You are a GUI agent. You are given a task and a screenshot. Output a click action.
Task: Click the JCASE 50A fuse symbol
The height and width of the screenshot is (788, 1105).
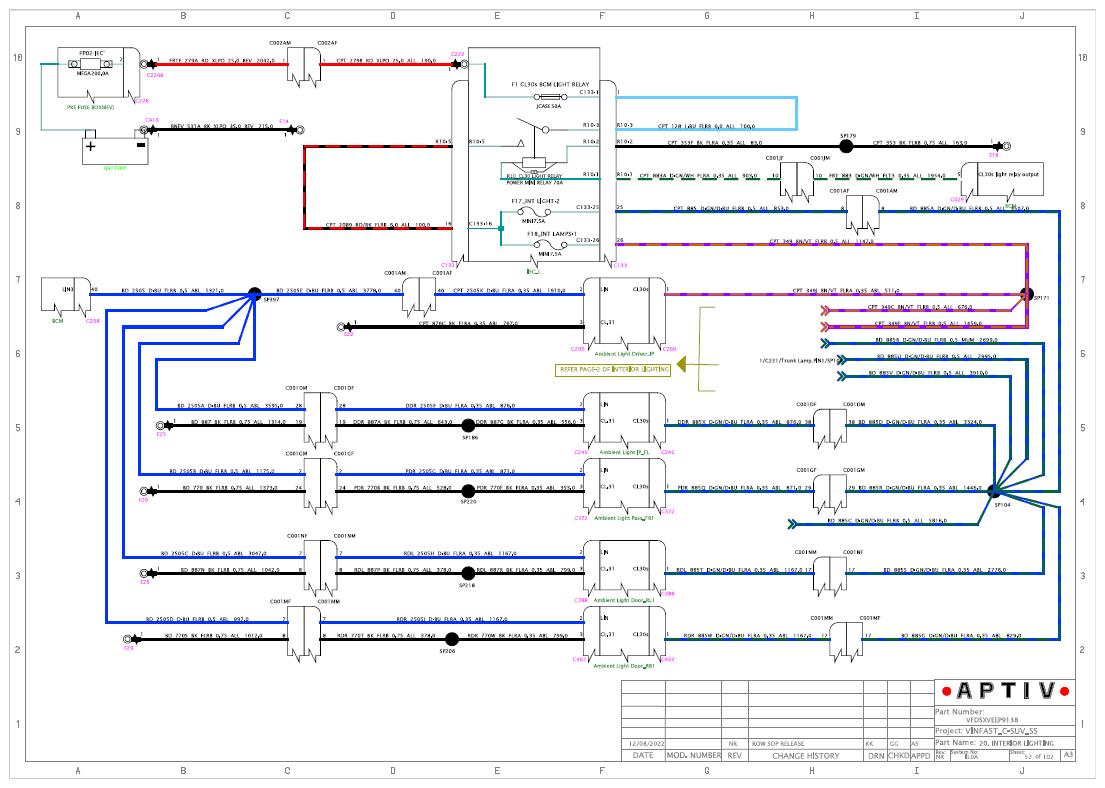click(550, 97)
